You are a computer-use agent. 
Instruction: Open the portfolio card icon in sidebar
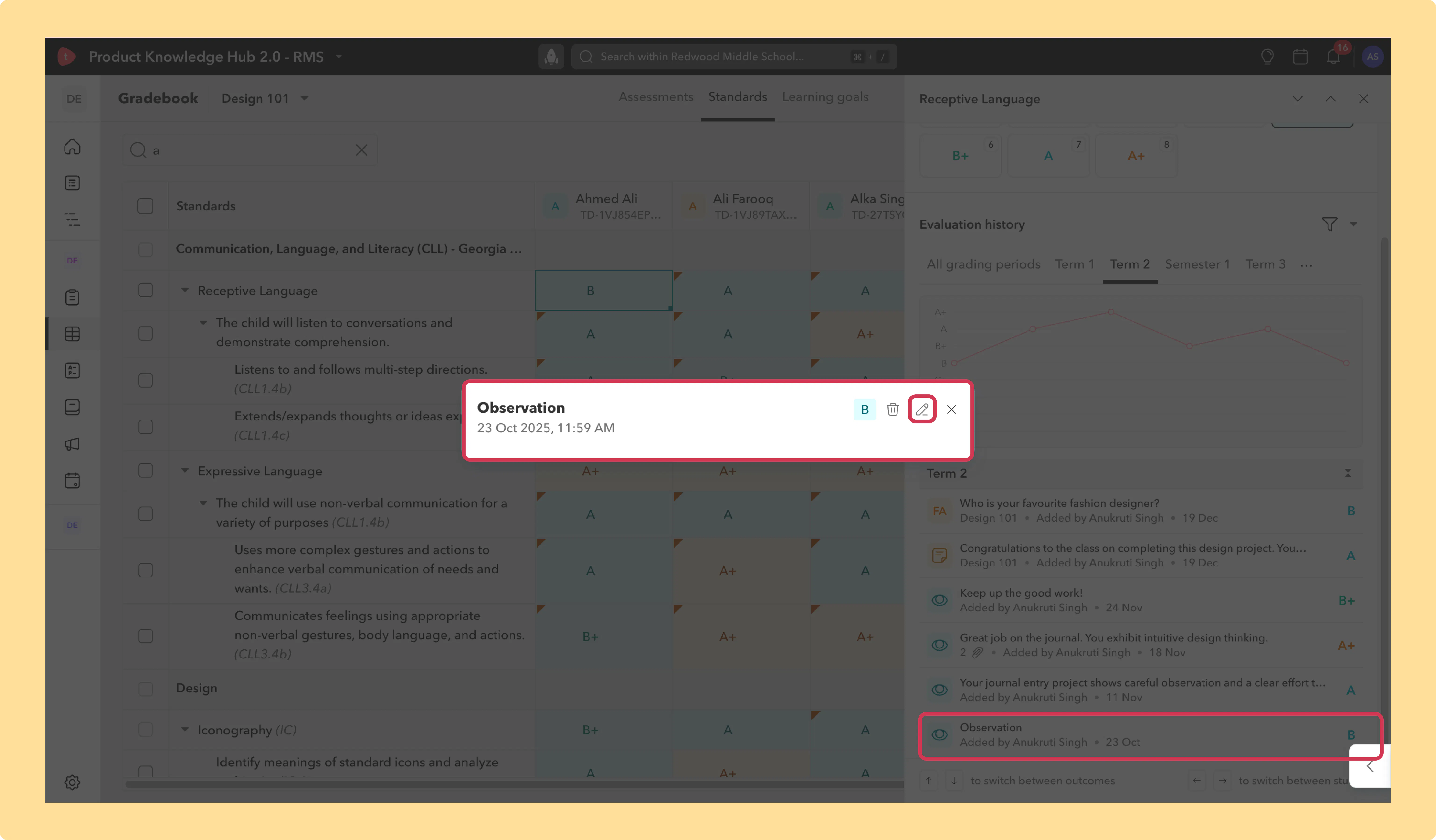(72, 370)
